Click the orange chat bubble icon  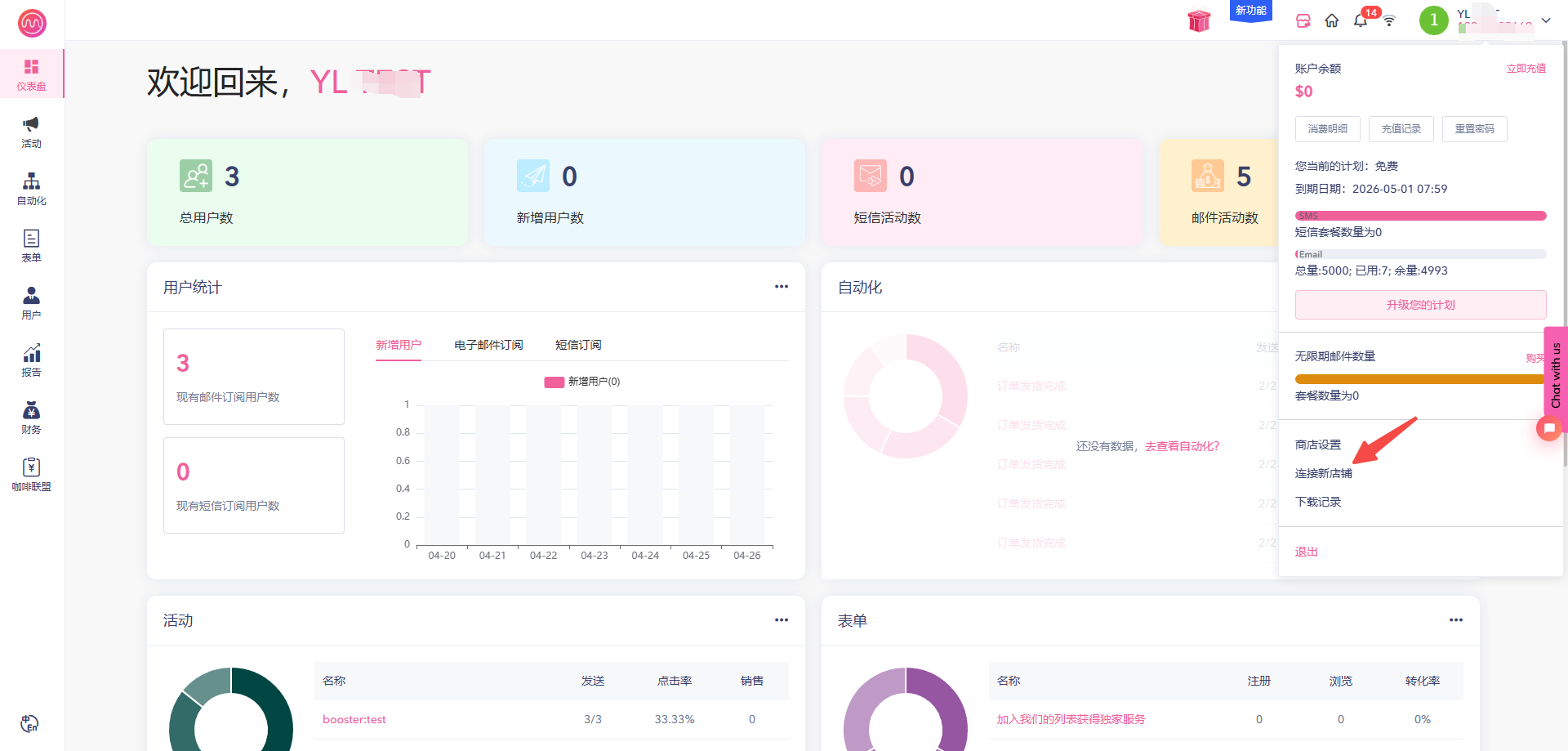(x=1549, y=428)
